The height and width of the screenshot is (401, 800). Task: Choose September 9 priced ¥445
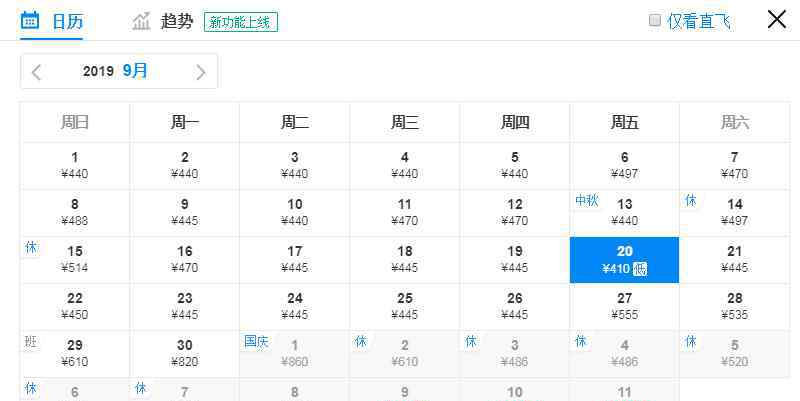185,213
